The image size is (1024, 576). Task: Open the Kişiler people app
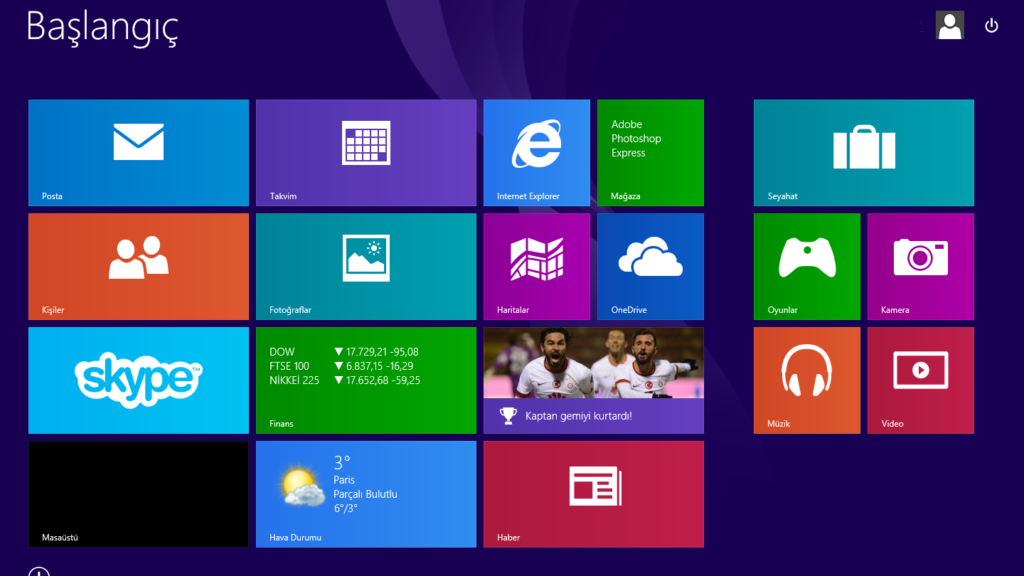click(138, 266)
